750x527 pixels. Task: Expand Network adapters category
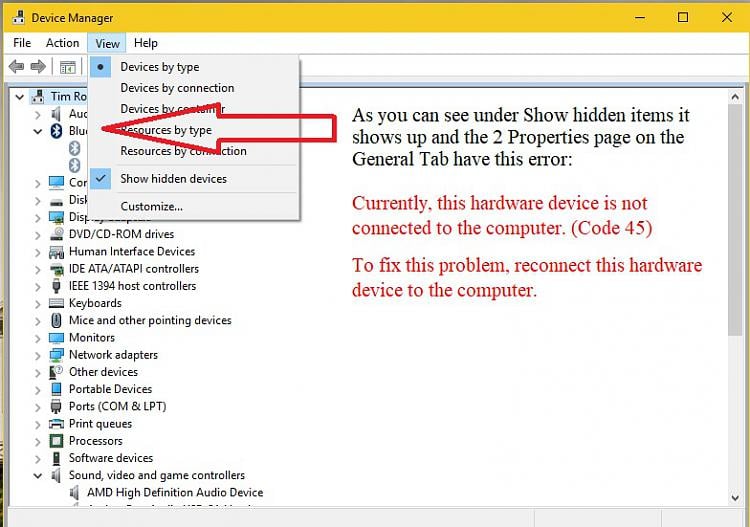38,355
